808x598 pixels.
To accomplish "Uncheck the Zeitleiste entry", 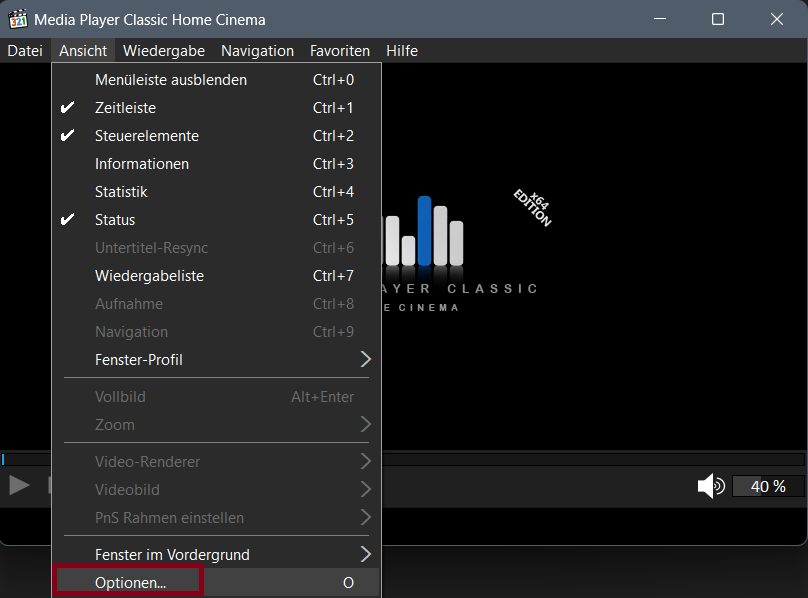I will point(216,108).
